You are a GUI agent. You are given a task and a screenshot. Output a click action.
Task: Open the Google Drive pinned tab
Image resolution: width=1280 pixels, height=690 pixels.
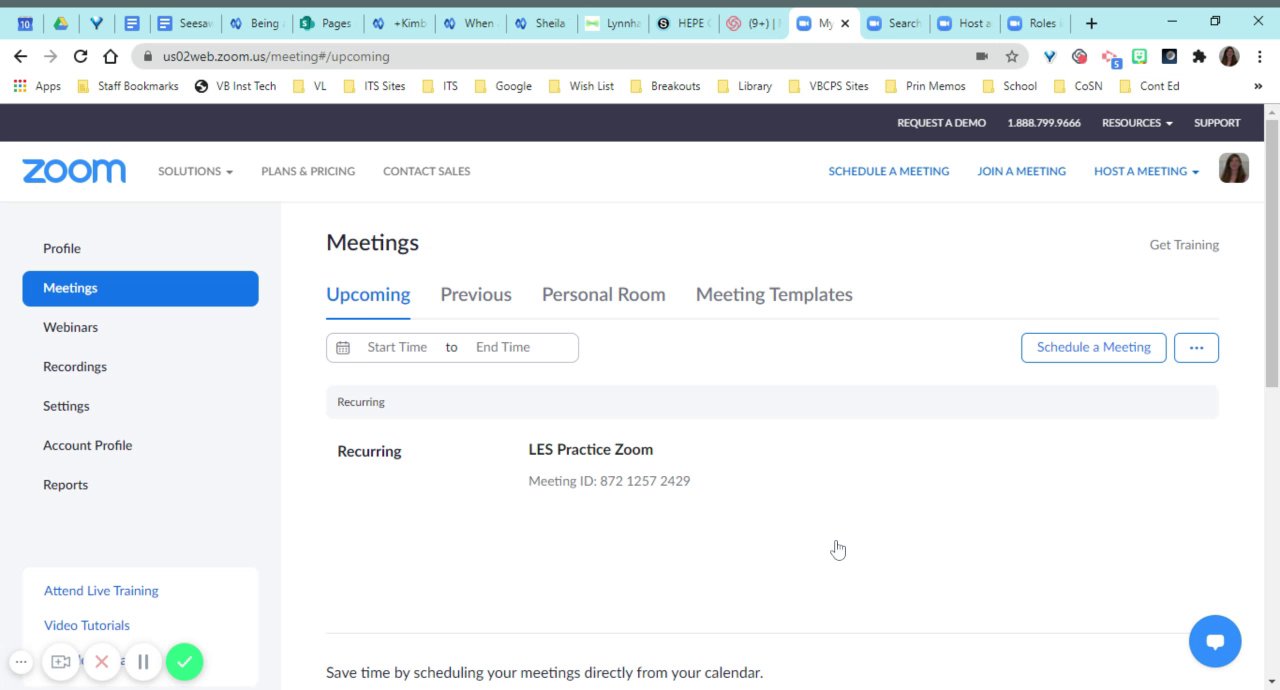tap(60, 23)
